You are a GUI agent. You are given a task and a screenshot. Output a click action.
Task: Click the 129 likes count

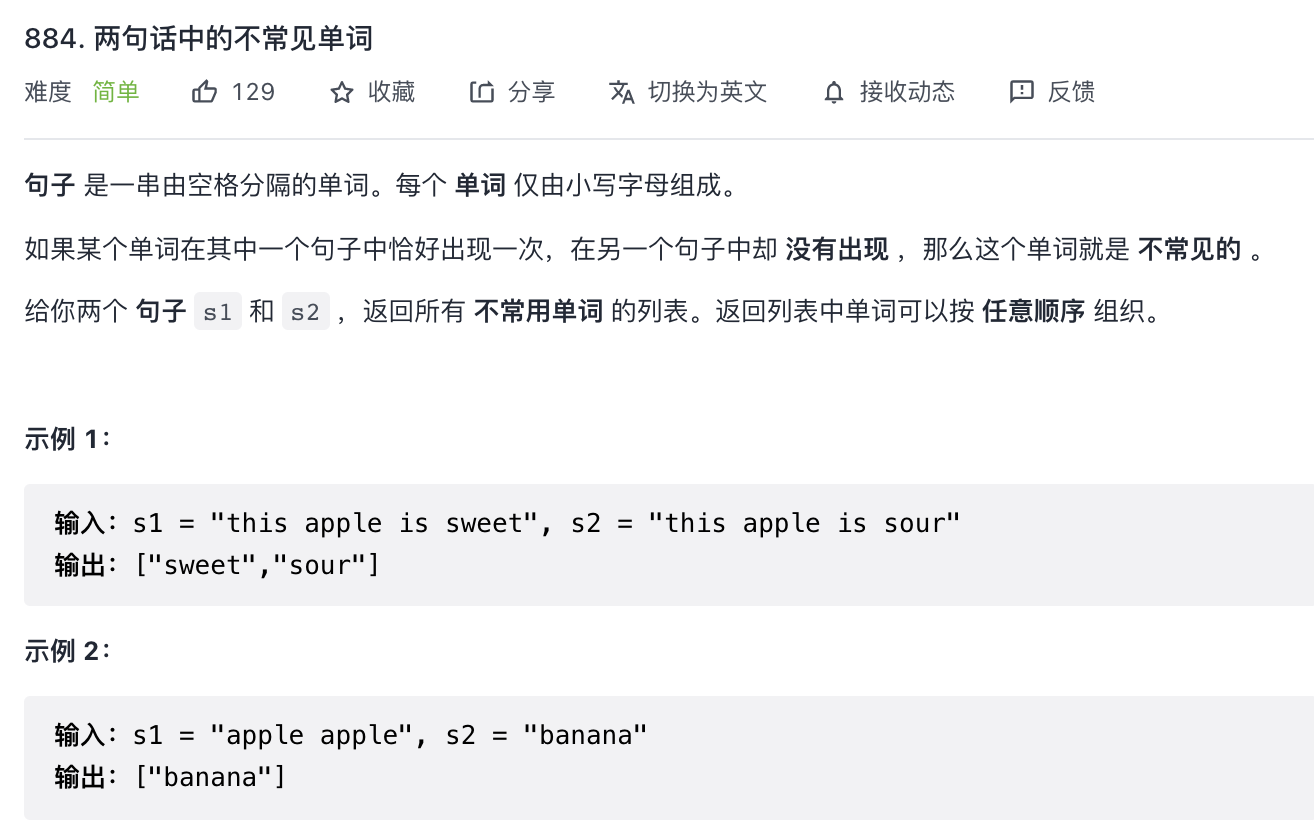pos(253,93)
